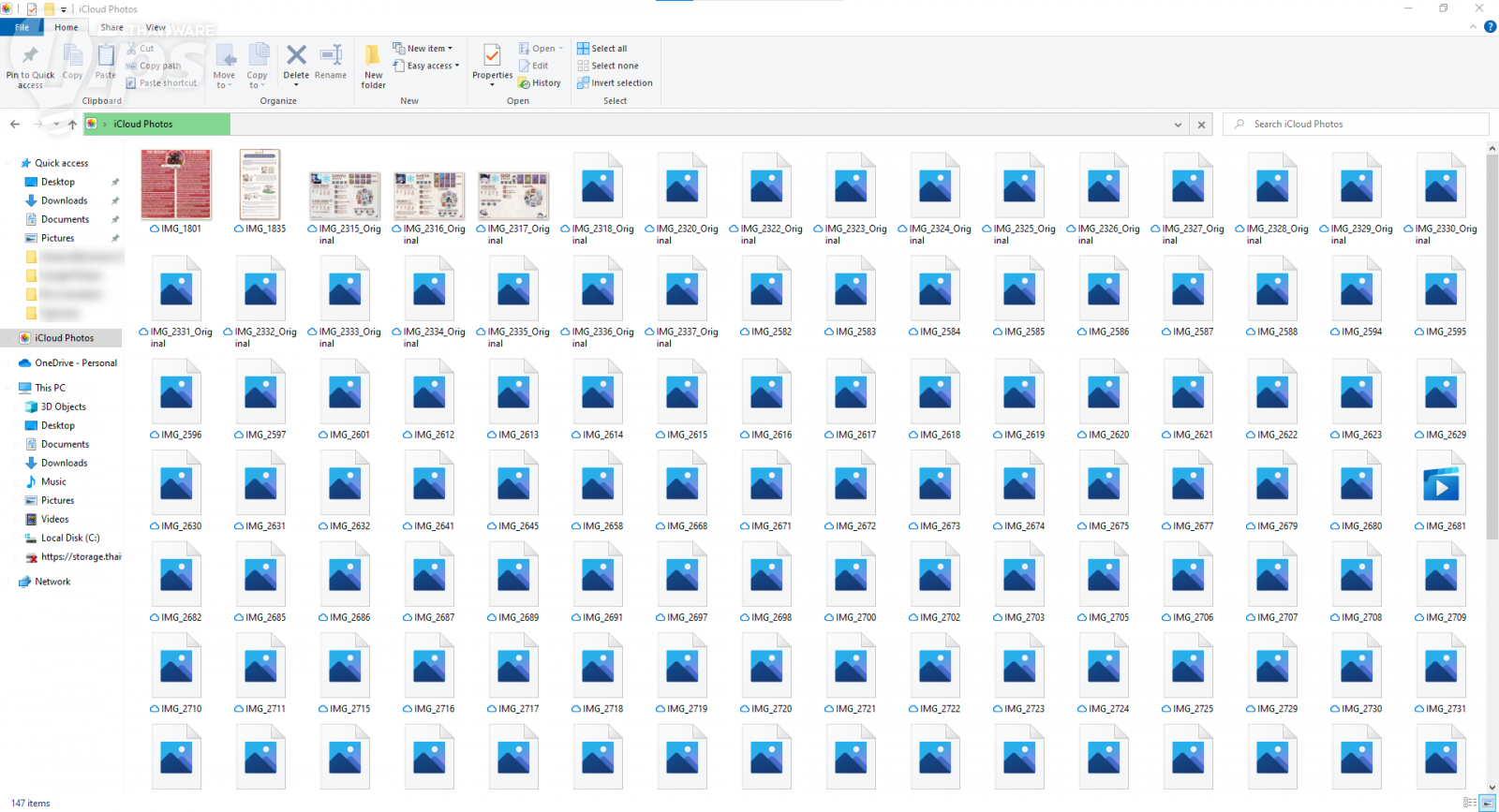Go up one folder level arrow

(72, 124)
